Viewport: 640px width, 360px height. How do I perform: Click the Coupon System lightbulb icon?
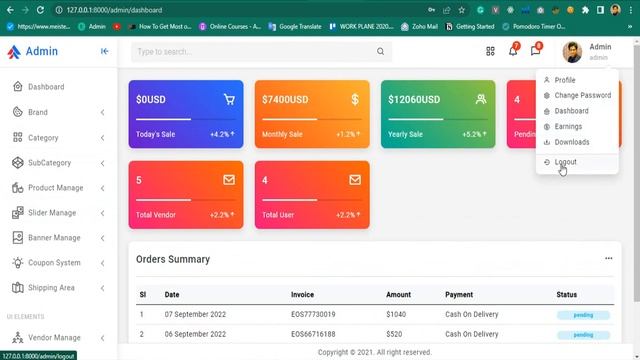pyautogui.click(x=18, y=262)
